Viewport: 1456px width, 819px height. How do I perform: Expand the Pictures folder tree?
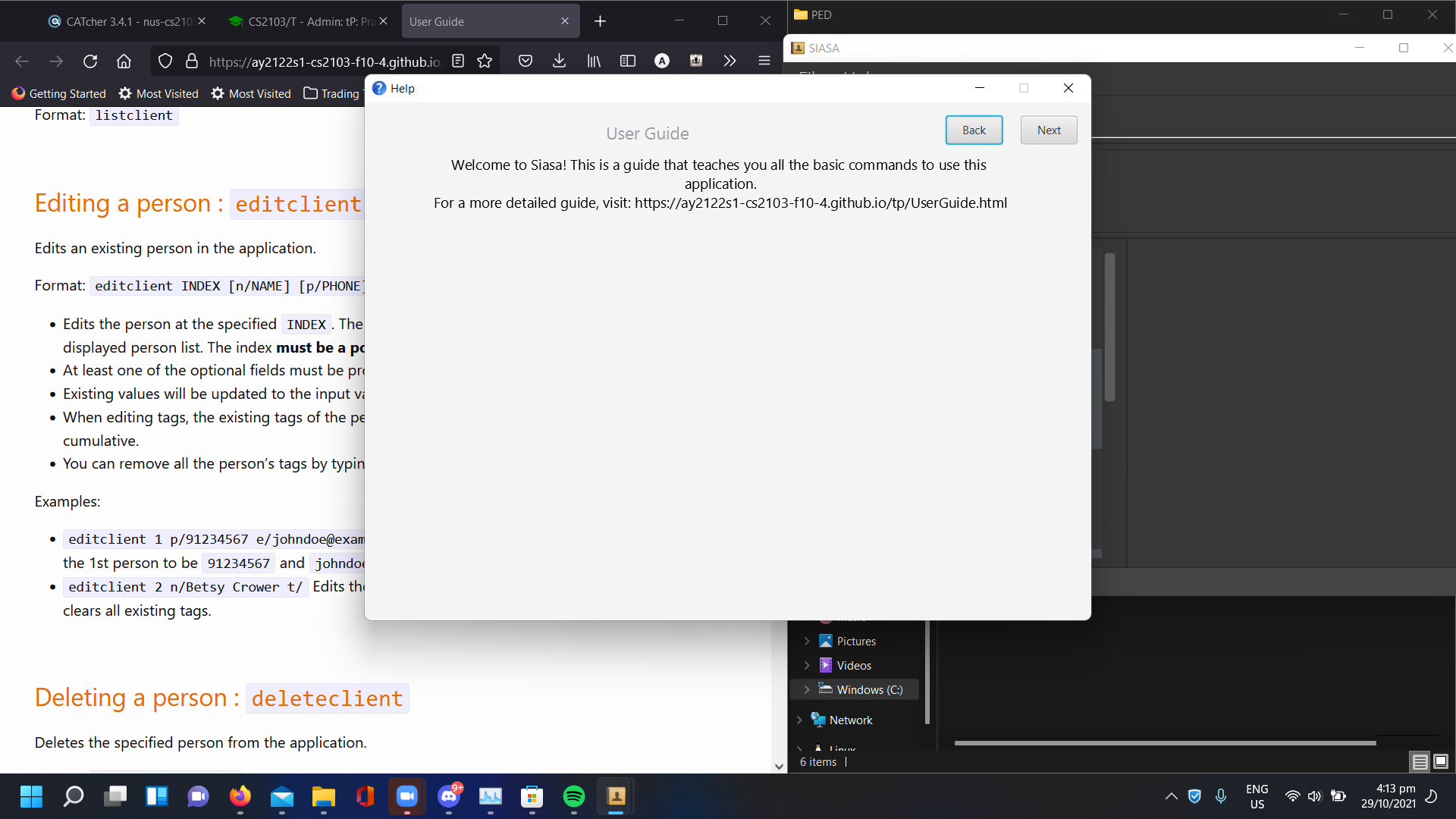pyautogui.click(x=807, y=642)
